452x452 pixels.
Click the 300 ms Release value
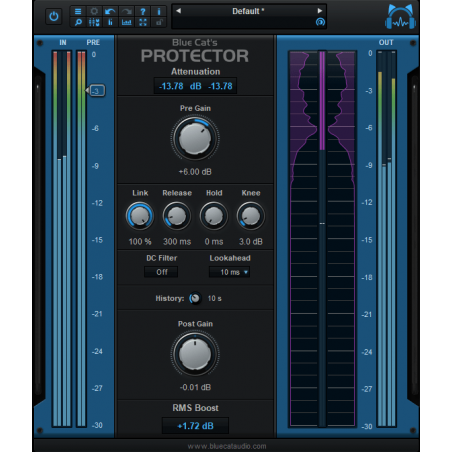coord(177,241)
